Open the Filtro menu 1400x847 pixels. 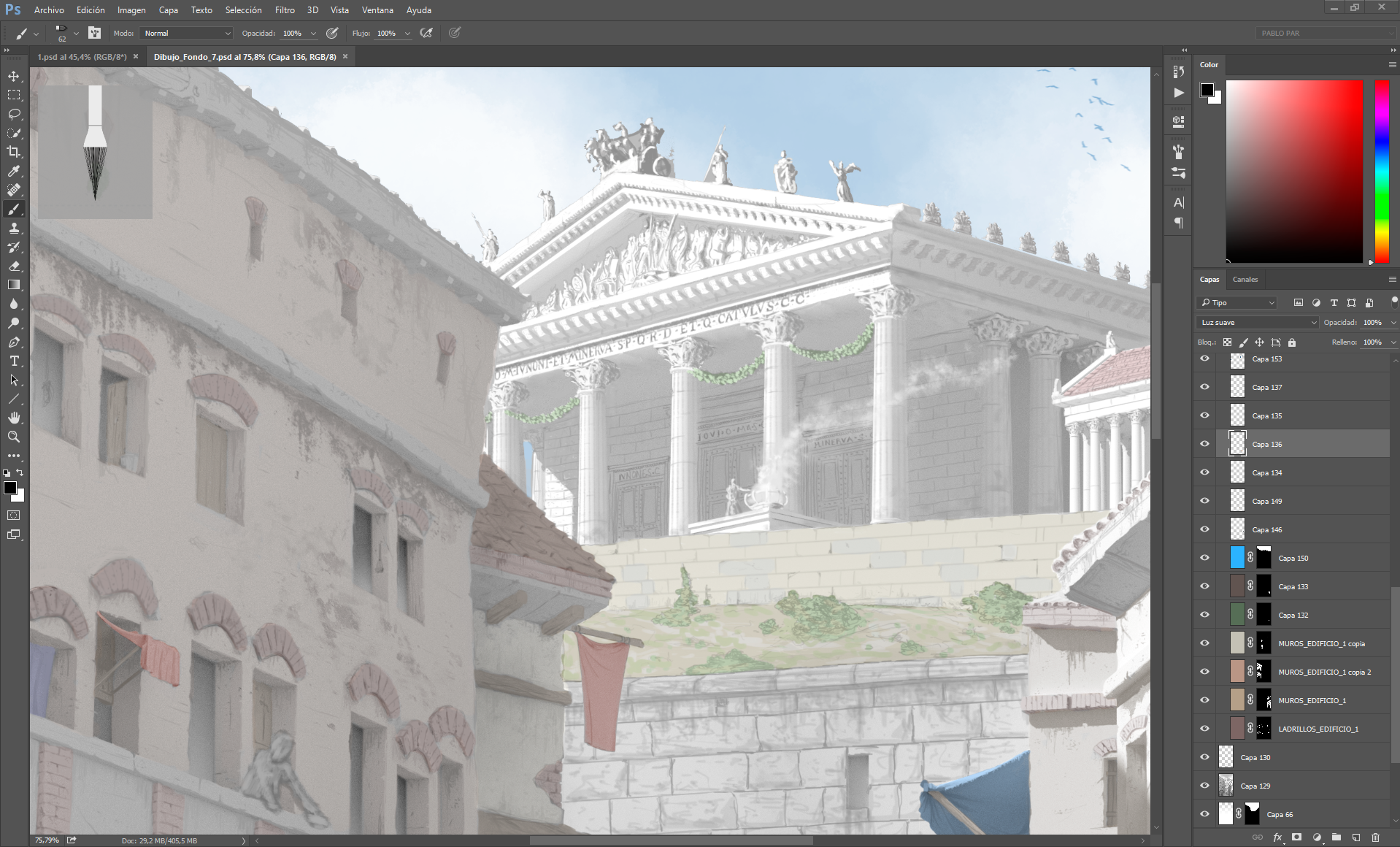(285, 10)
